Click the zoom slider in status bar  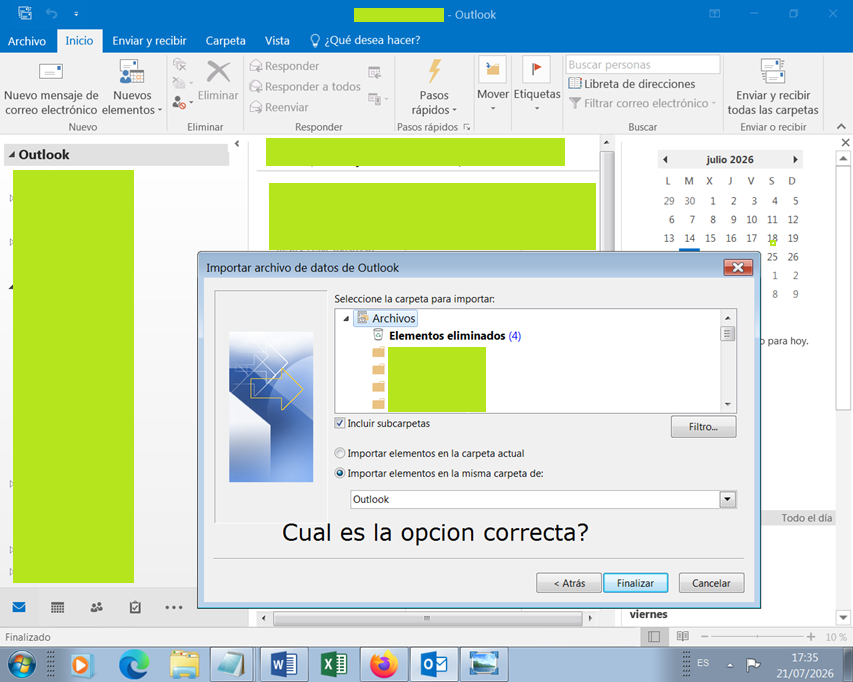pyautogui.click(x=757, y=636)
